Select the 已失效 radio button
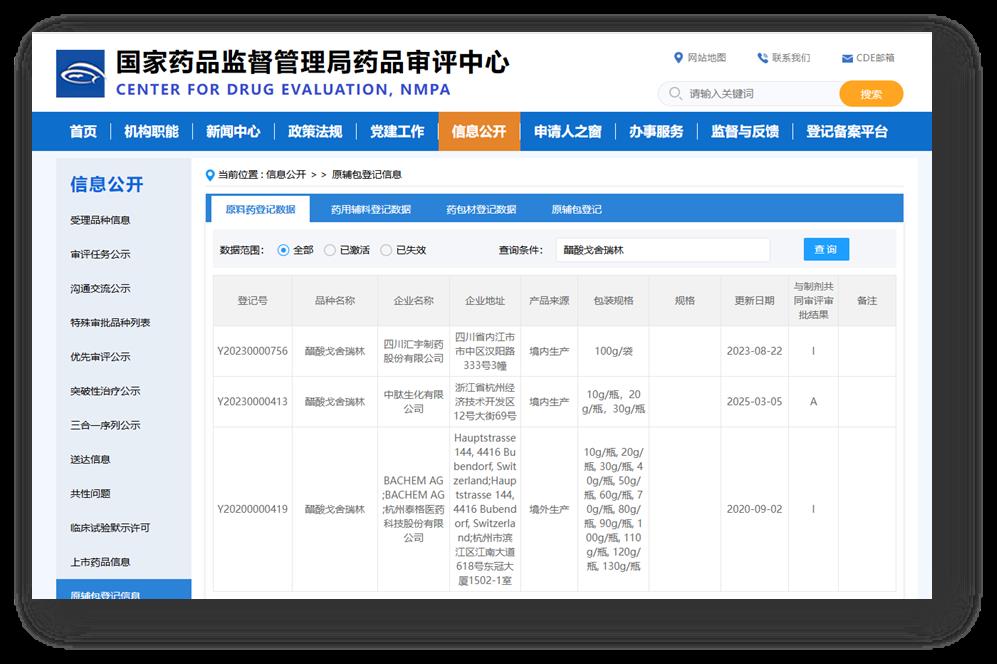 click(386, 250)
